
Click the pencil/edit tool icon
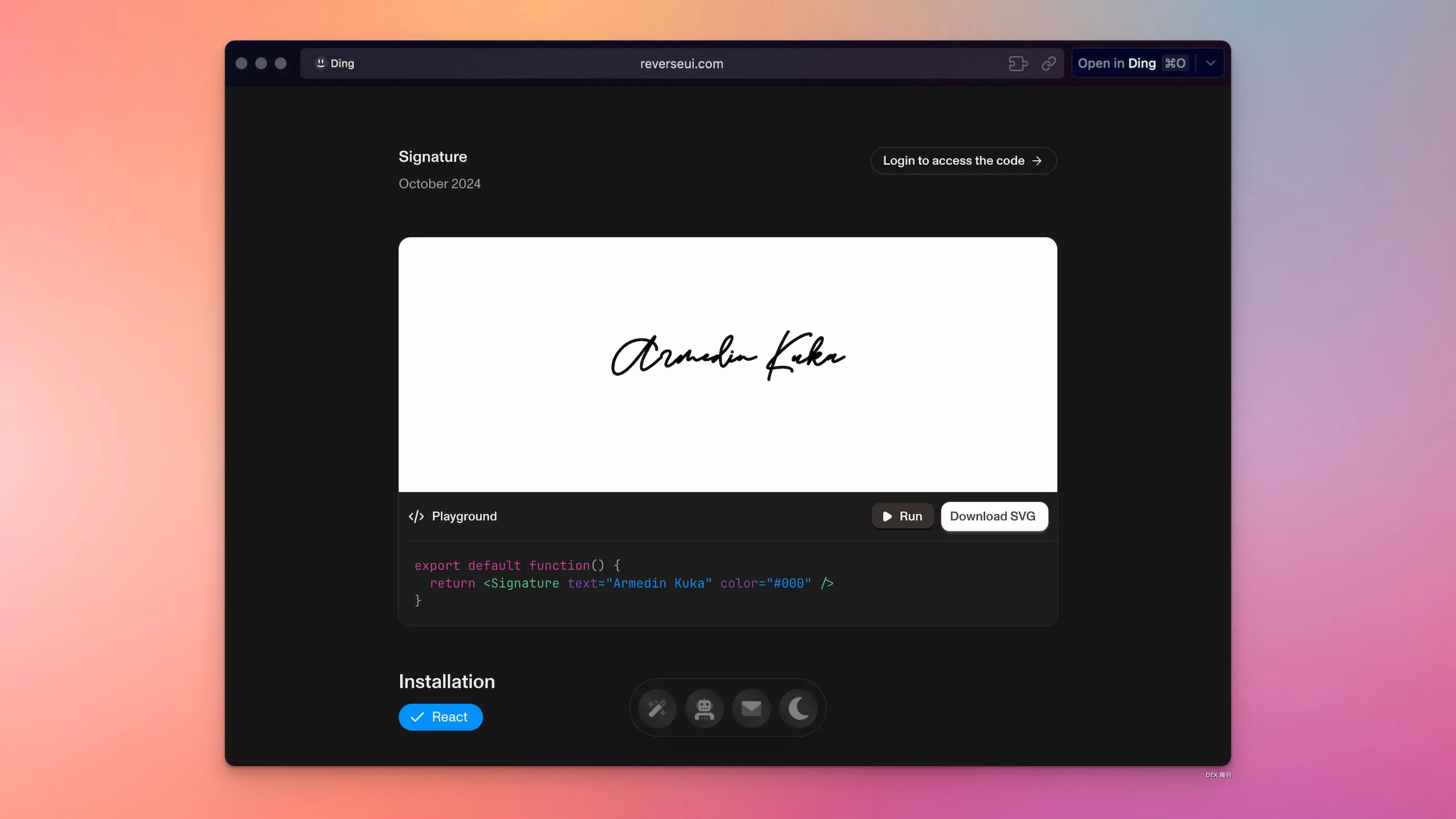[657, 708]
